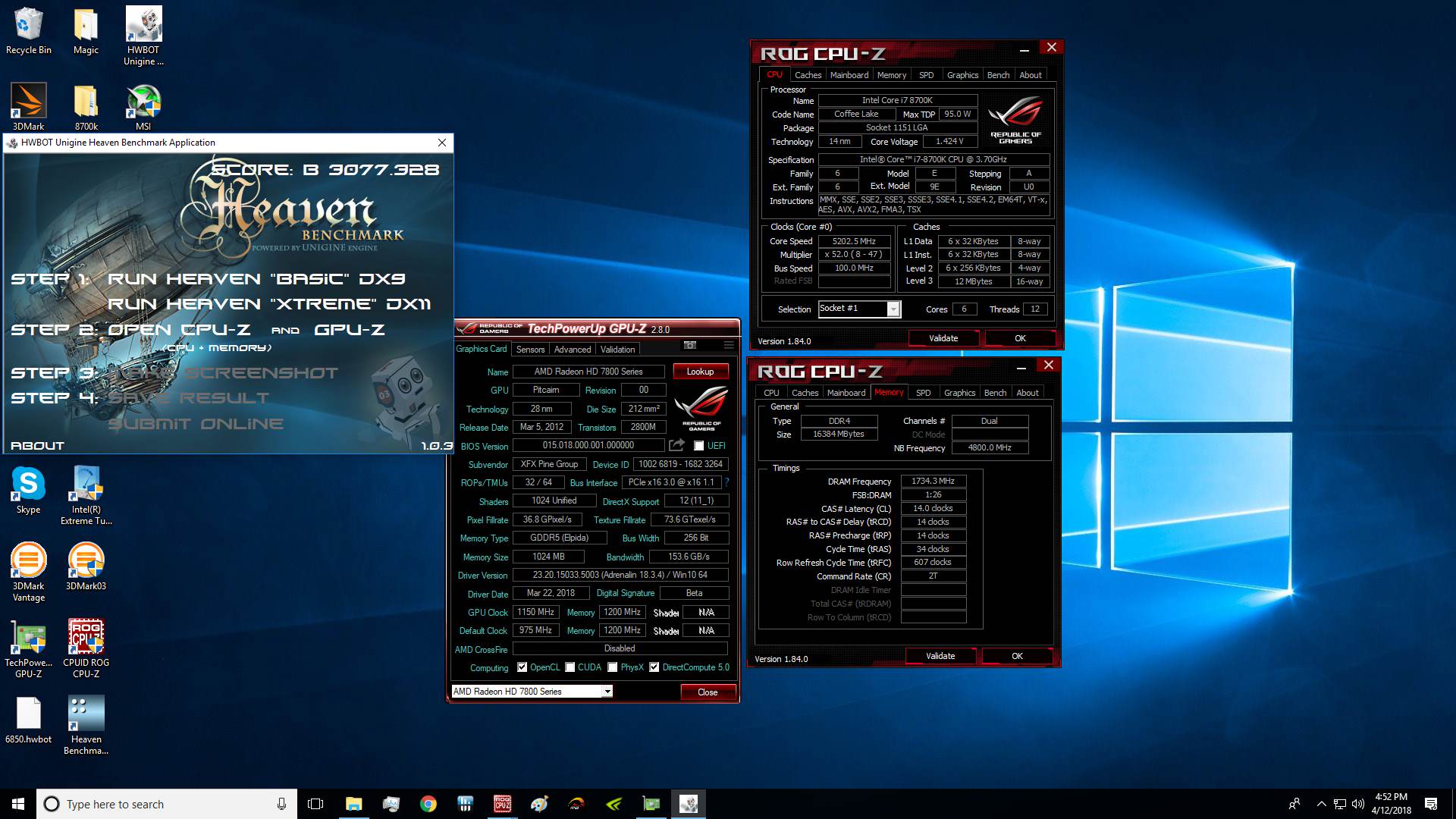Click Submit Online in HWBOT Heaven
Screen dimensions: 1456x819
(x=196, y=424)
